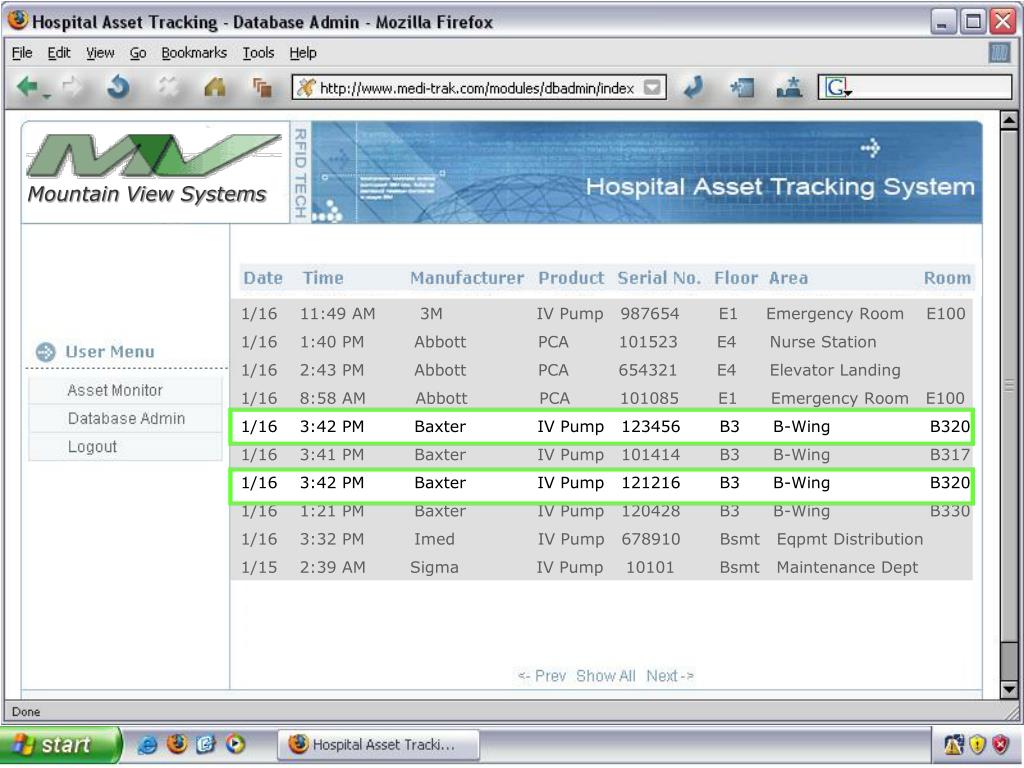Click the Area column header
The image size is (1024, 768).
788,278
